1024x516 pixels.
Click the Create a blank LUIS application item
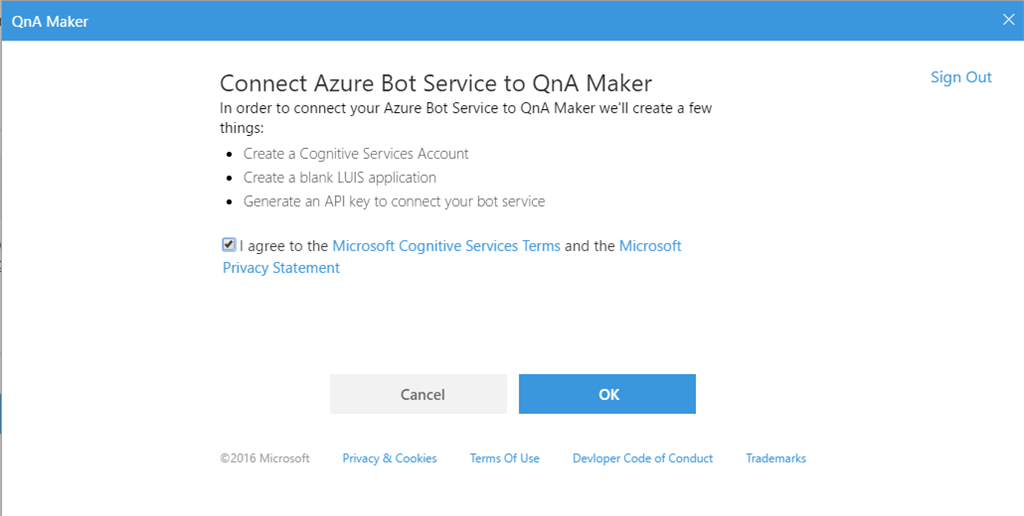pos(340,177)
